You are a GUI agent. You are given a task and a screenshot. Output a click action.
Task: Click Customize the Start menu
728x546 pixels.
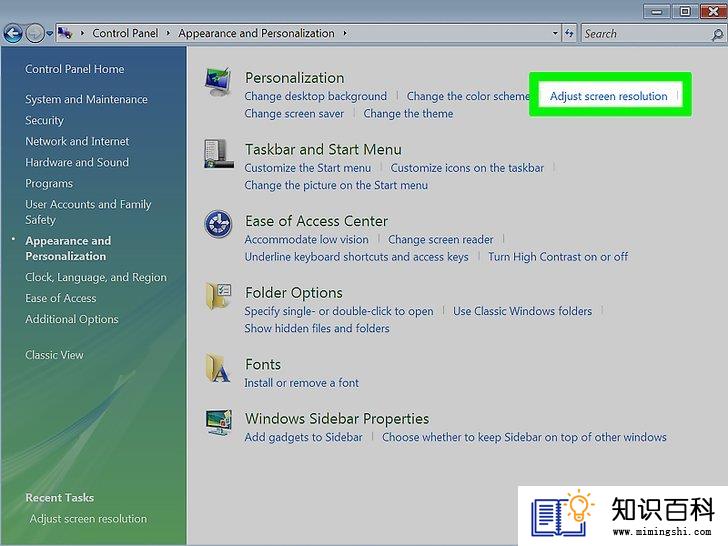tap(308, 168)
